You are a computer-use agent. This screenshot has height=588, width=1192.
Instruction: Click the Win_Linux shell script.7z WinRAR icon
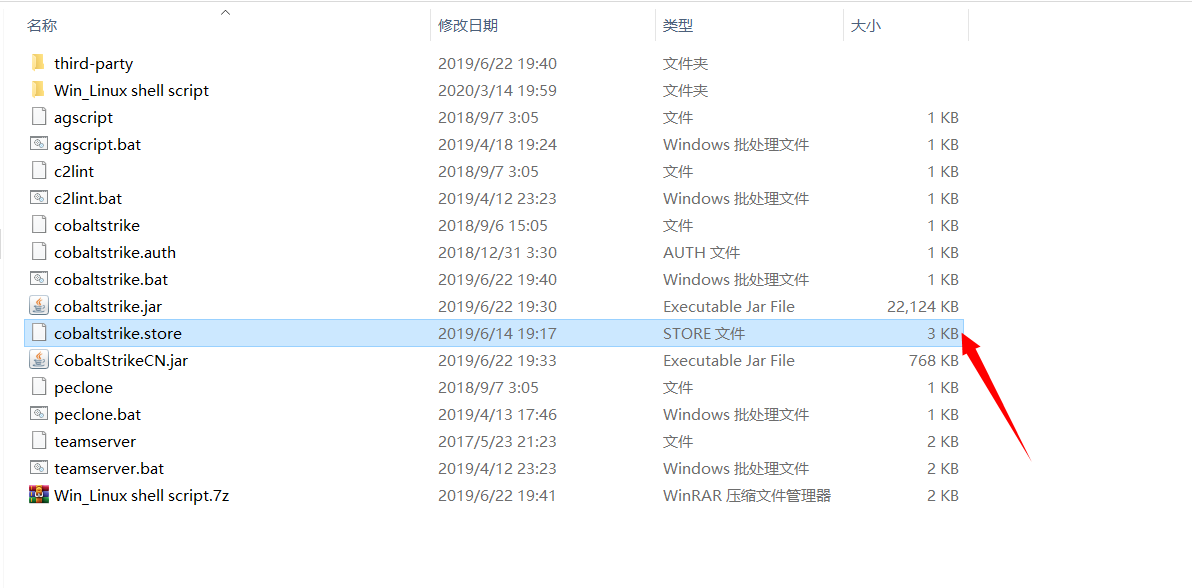click(x=39, y=495)
